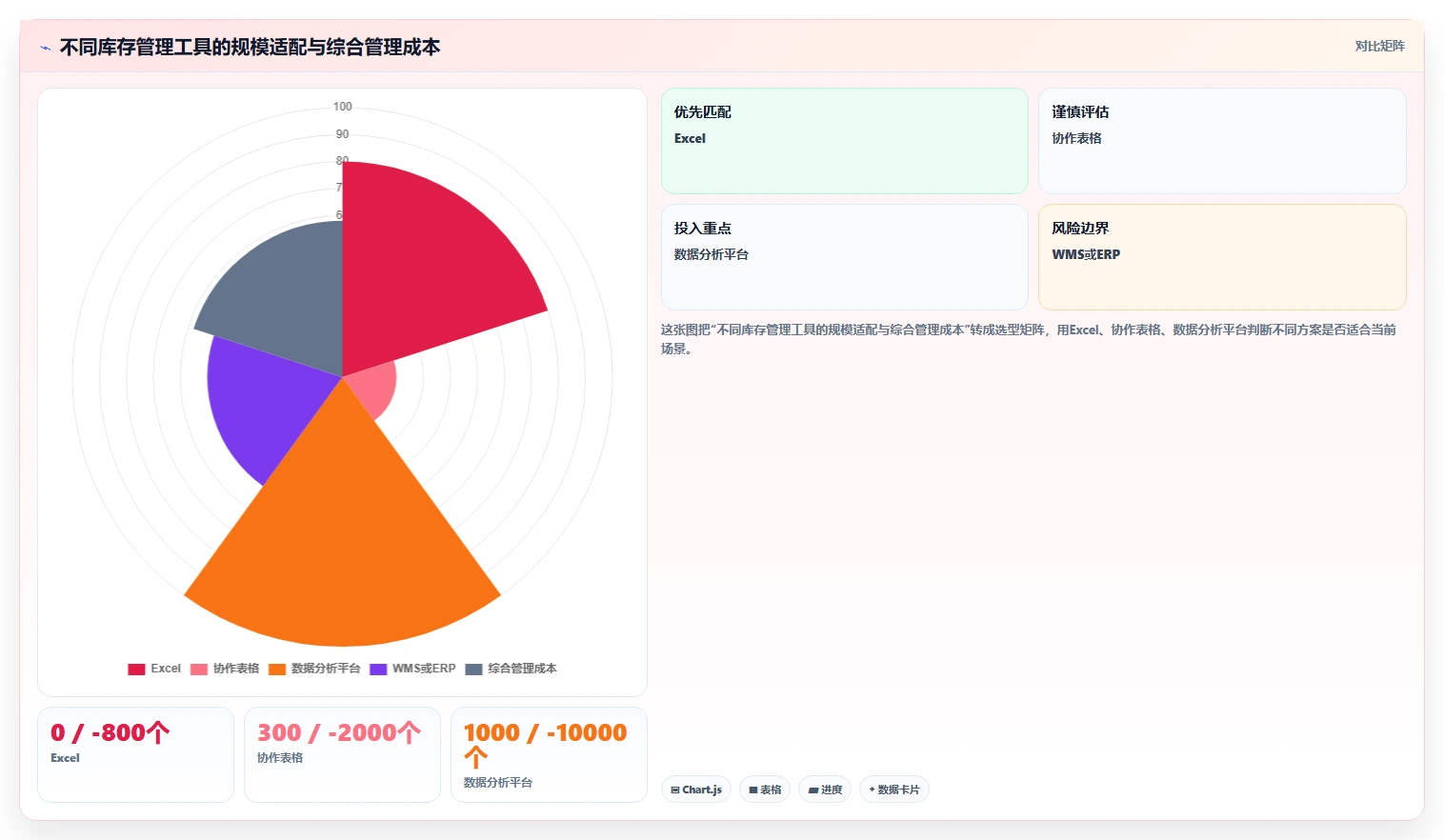The width and height of the screenshot is (1444, 840).
Task: Select the 300 / -2000个 协作表格 stat card
Action: tap(342, 754)
